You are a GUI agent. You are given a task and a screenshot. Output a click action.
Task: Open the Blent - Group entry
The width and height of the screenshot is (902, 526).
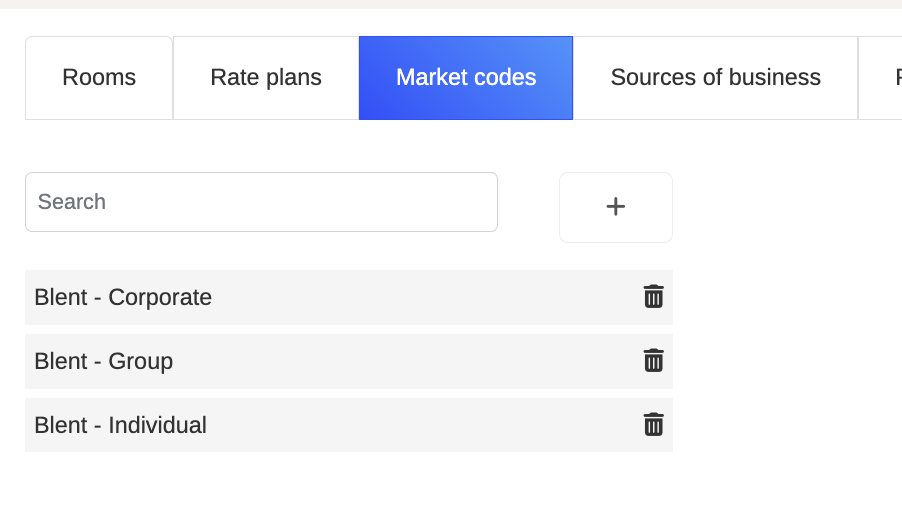point(349,361)
